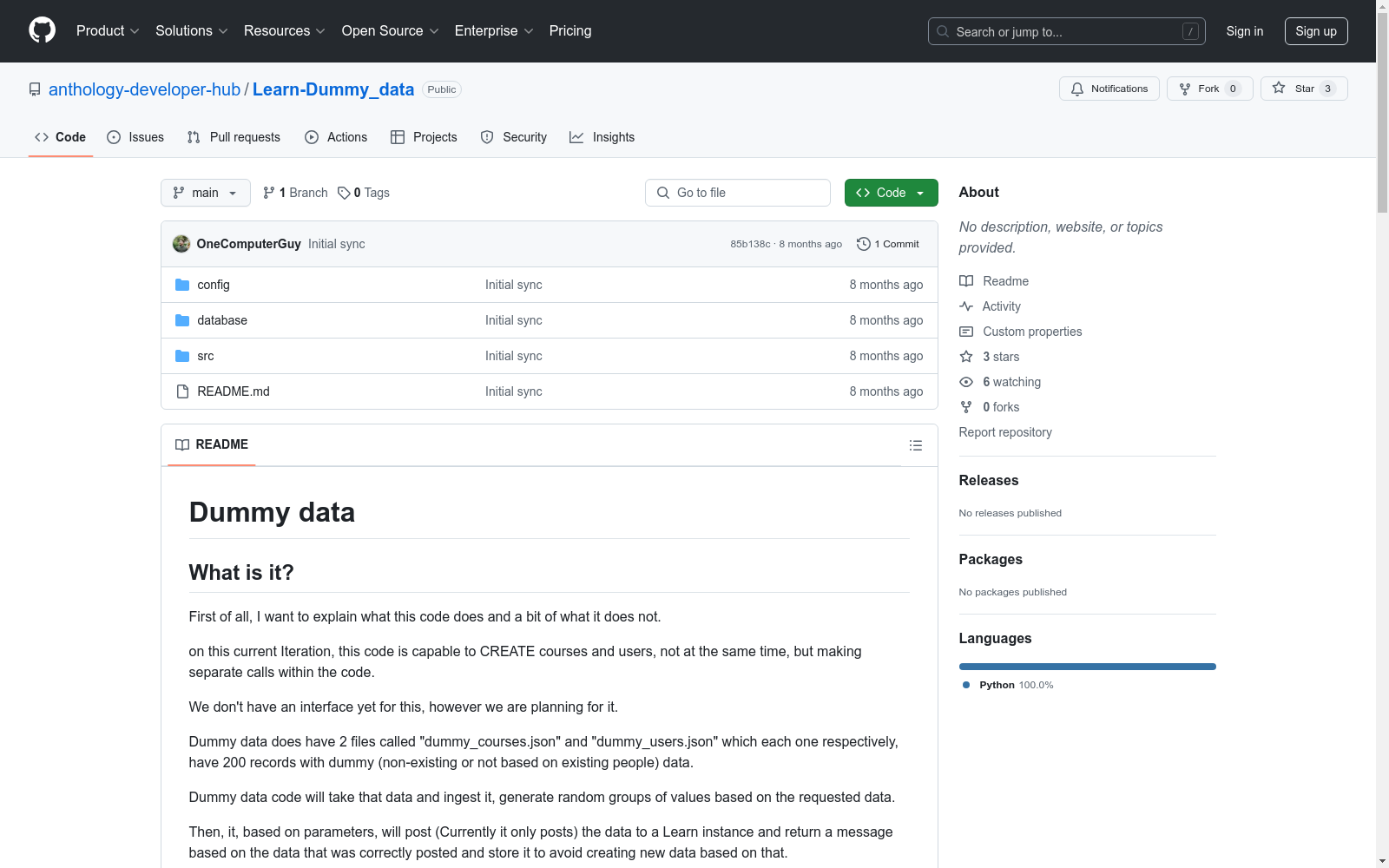Screen dimensions: 1389x868
Task: Open the OneComputerGuy author link
Action: 249,244
